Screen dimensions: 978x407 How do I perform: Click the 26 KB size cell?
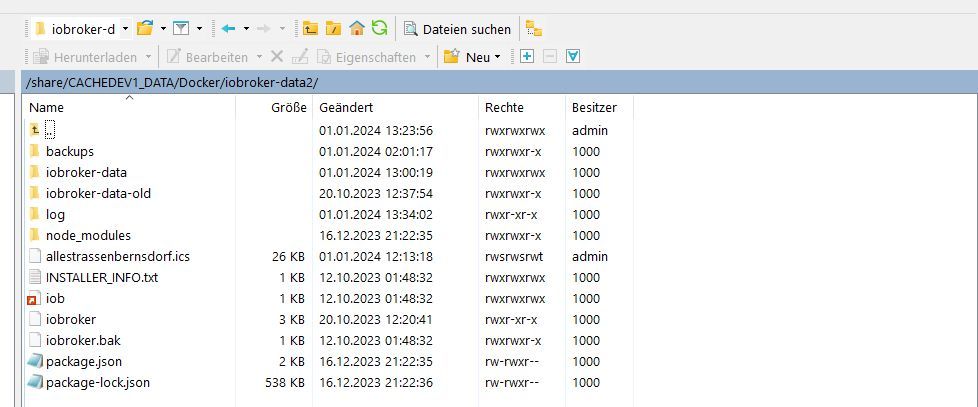pos(289,256)
